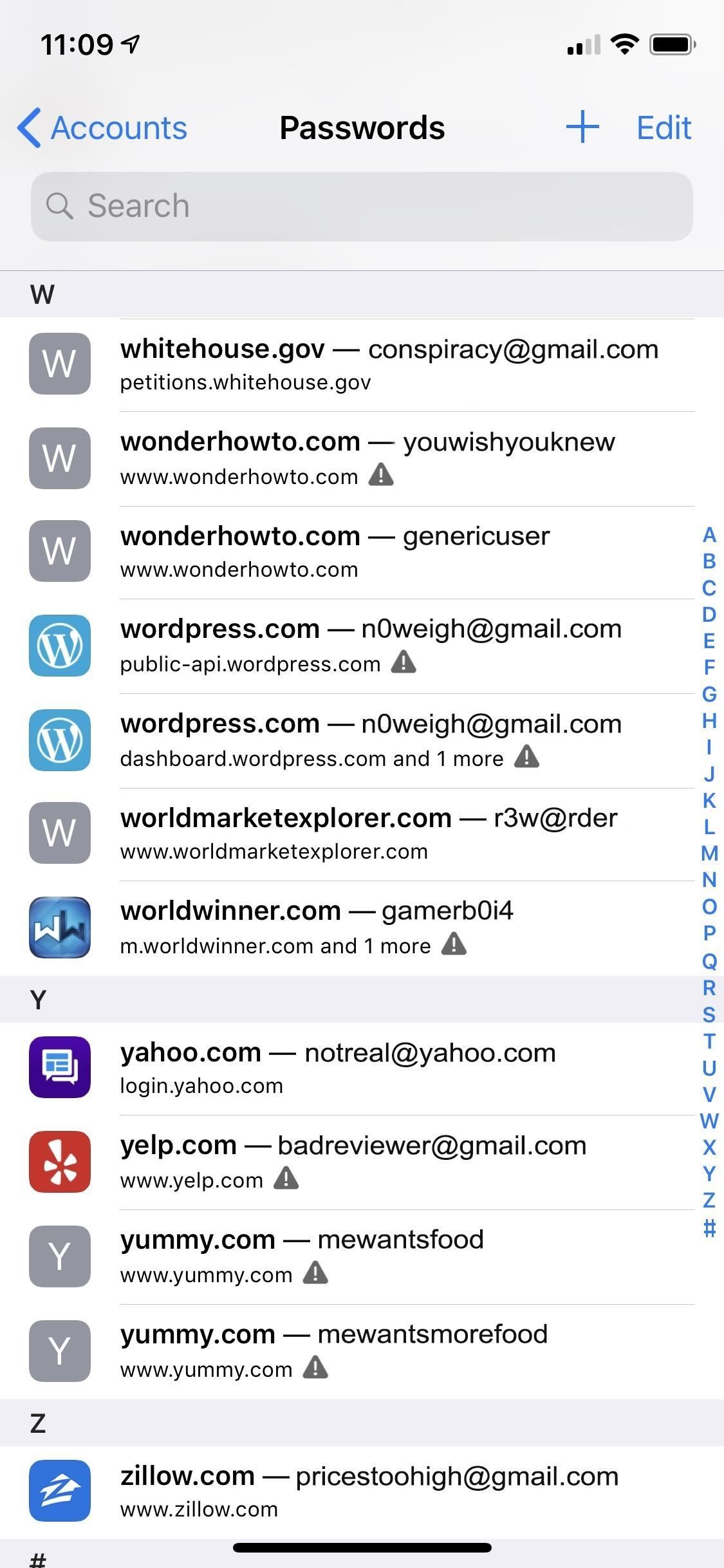This screenshot has height=1568, width=724.
Task: Tap the red Yelp icon
Action: [x=60, y=1162]
